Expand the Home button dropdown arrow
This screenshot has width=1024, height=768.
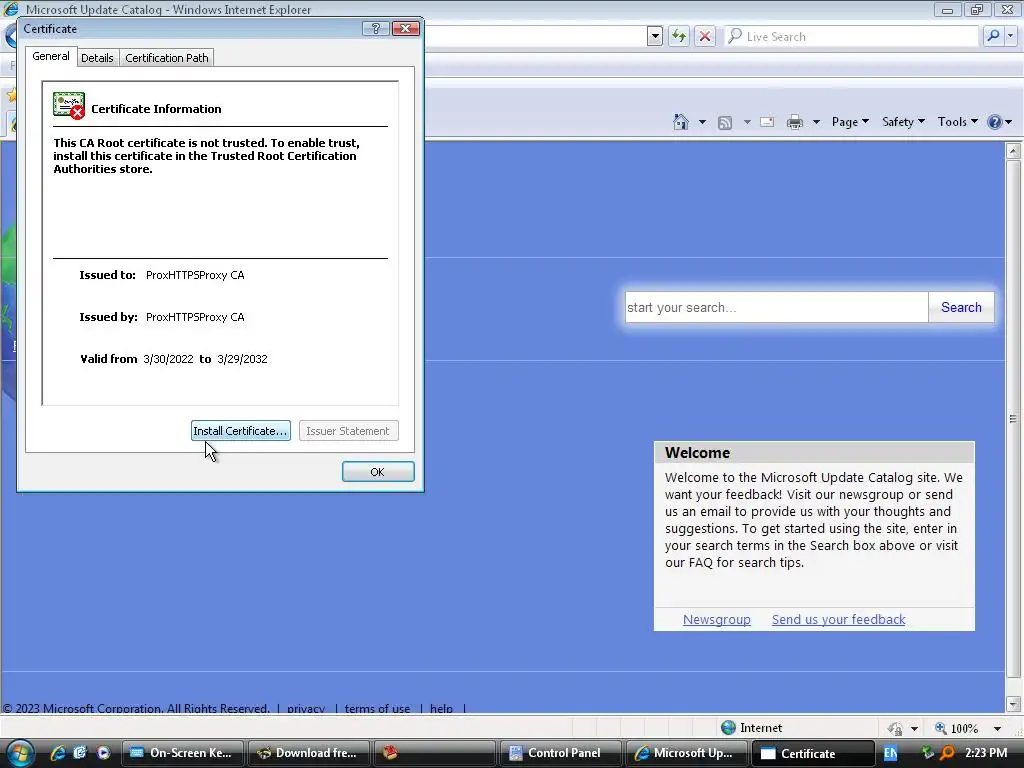tap(702, 122)
